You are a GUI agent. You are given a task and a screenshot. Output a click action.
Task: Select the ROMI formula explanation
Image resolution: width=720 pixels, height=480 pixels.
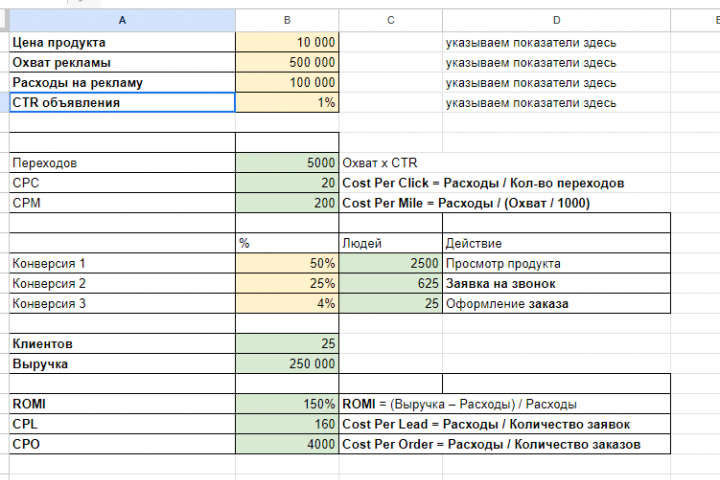(459, 404)
